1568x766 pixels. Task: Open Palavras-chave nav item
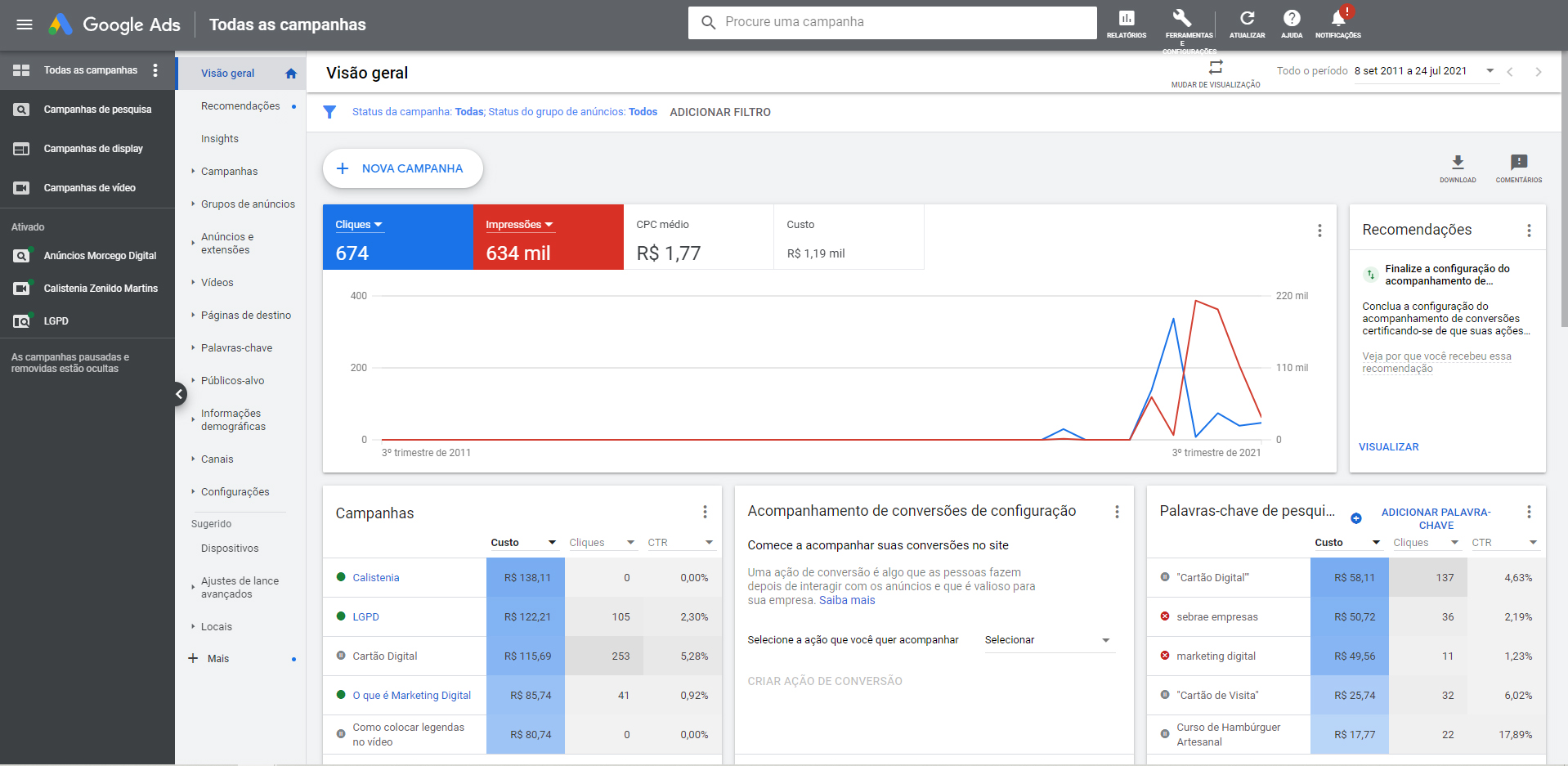tap(237, 348)
